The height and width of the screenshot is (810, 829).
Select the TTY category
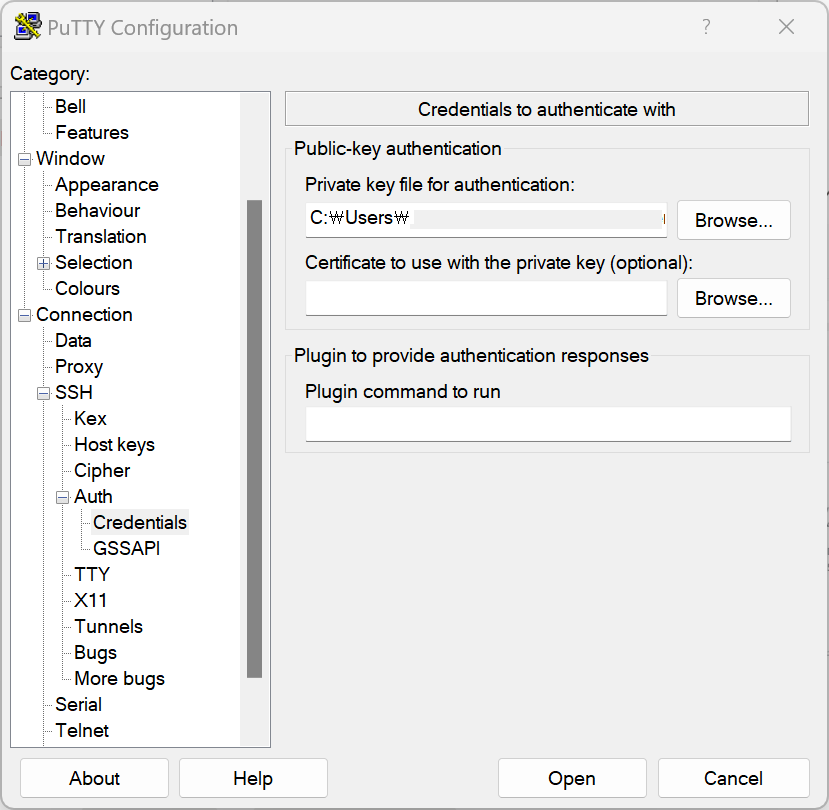(91, 574)
